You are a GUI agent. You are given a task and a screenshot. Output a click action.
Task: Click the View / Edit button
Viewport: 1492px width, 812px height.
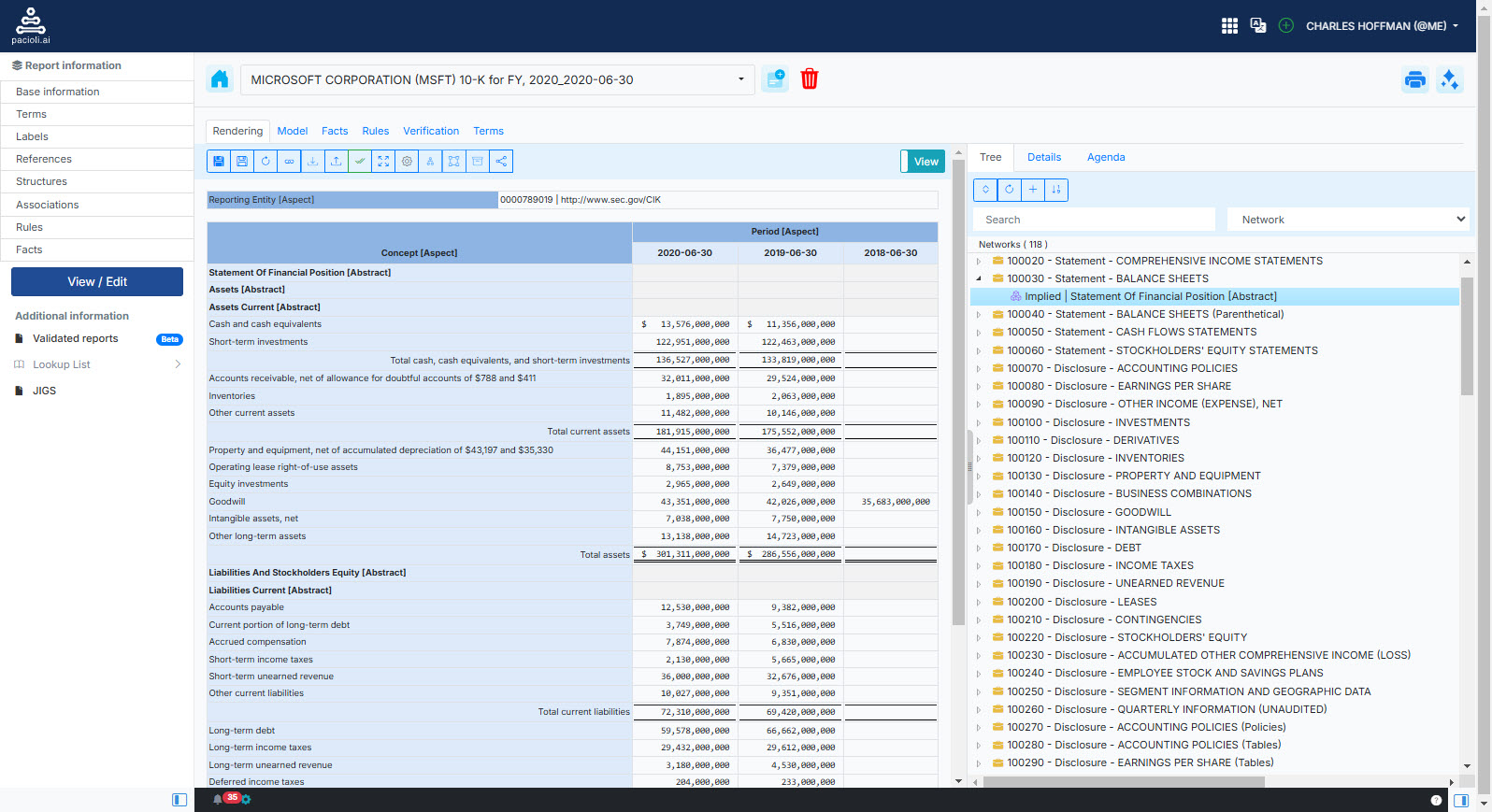click(97, 281)
